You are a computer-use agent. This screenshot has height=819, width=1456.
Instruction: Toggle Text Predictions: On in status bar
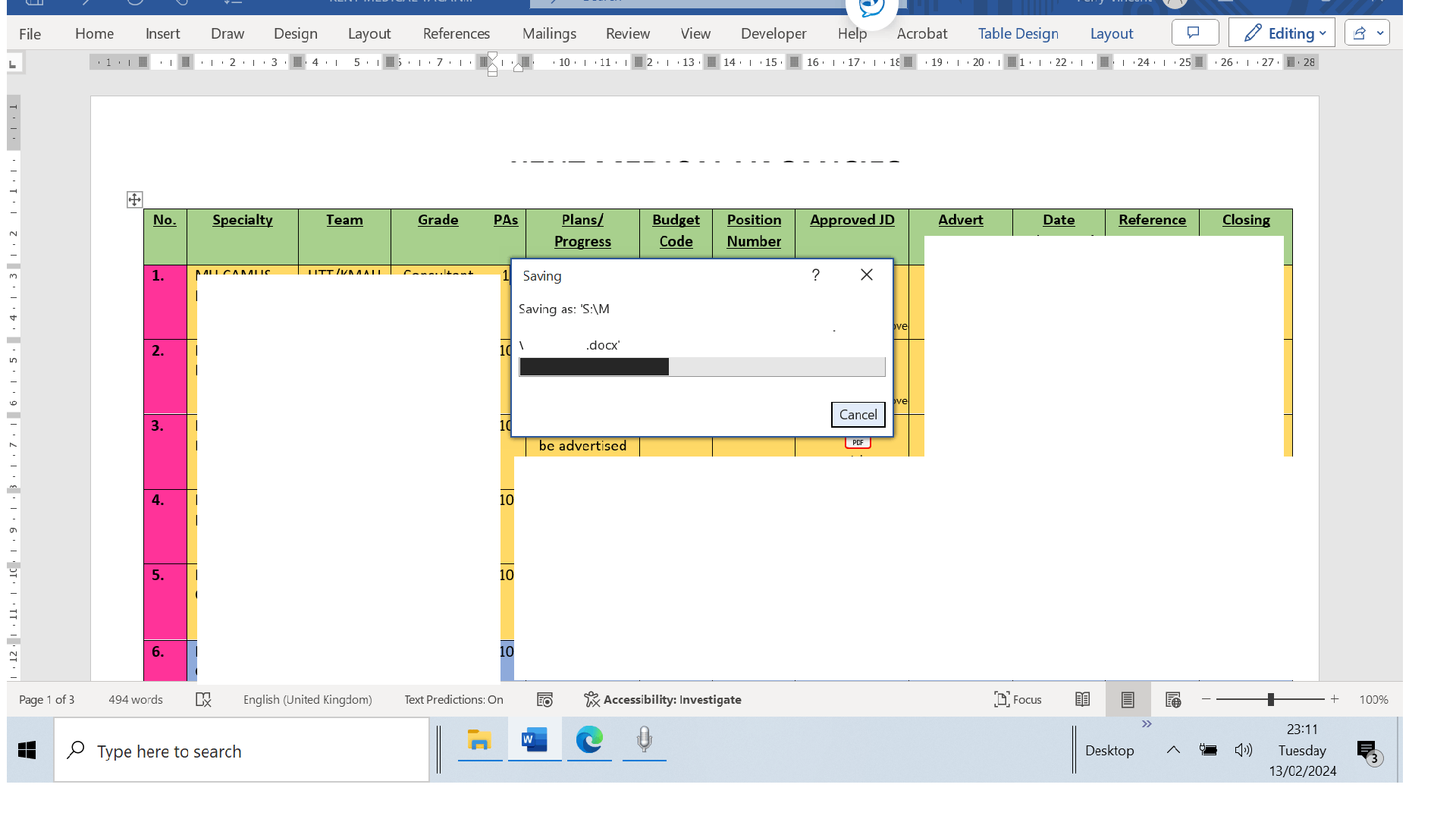(453, 699)
